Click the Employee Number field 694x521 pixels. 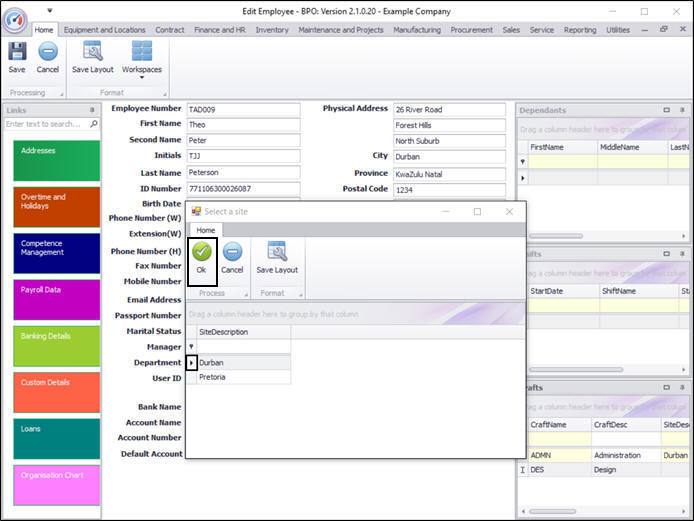tap(243, 109)
